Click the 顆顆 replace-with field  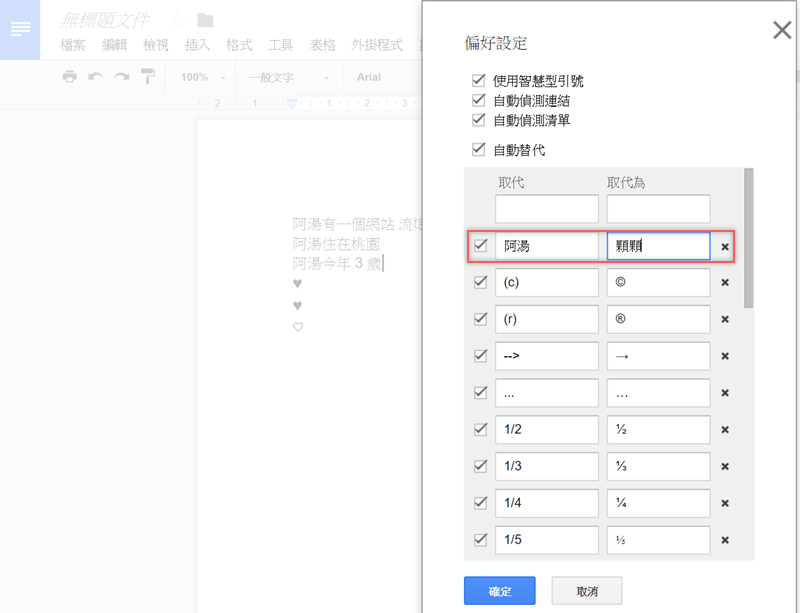[658, 246]
